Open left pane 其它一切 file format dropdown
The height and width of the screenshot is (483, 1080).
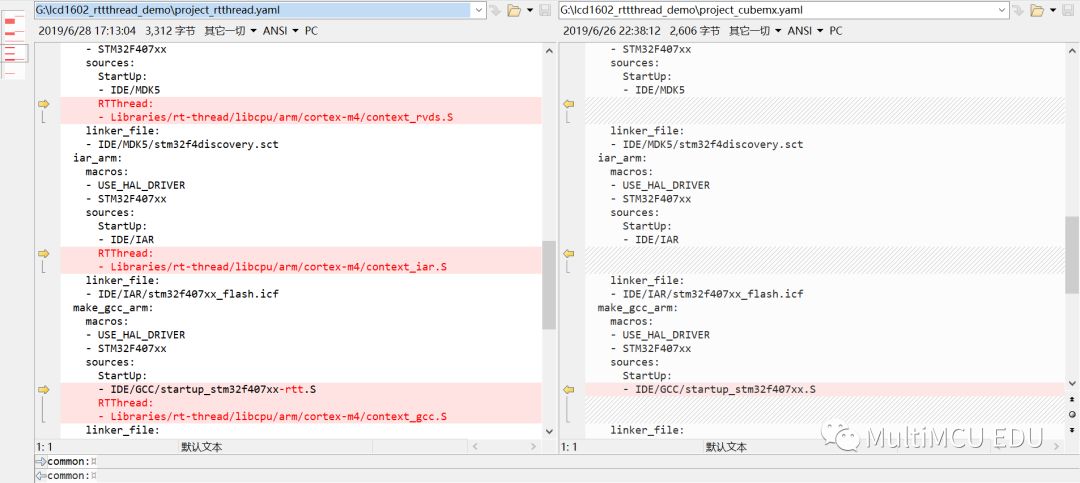230,31
